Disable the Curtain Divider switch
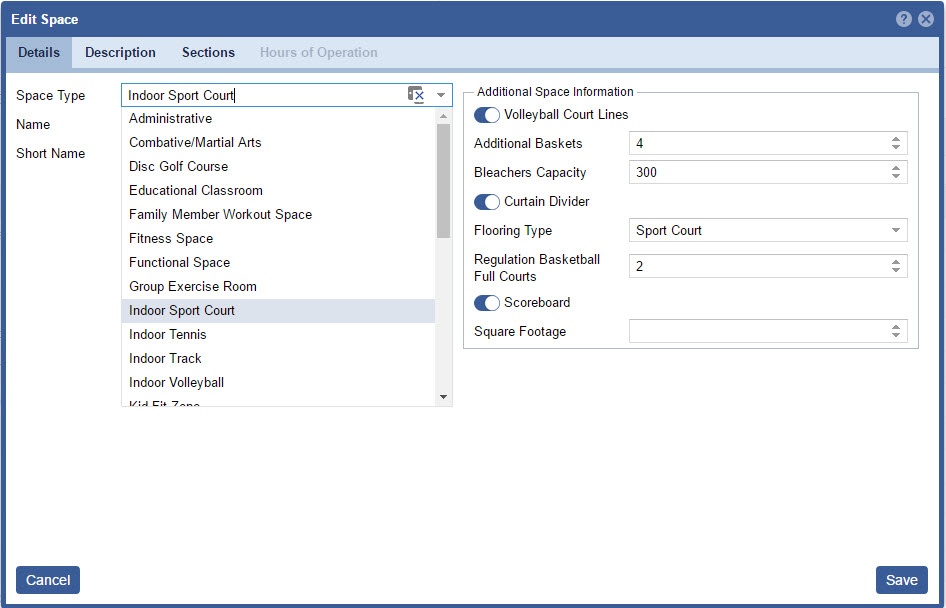 pyautogui.click(x=487, y=202)
